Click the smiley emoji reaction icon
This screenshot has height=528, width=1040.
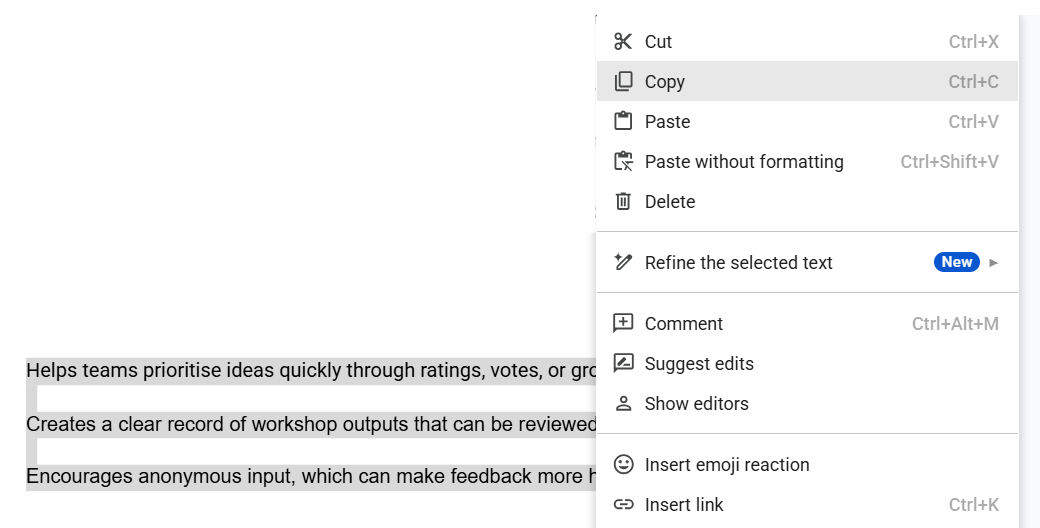(623, 464)
